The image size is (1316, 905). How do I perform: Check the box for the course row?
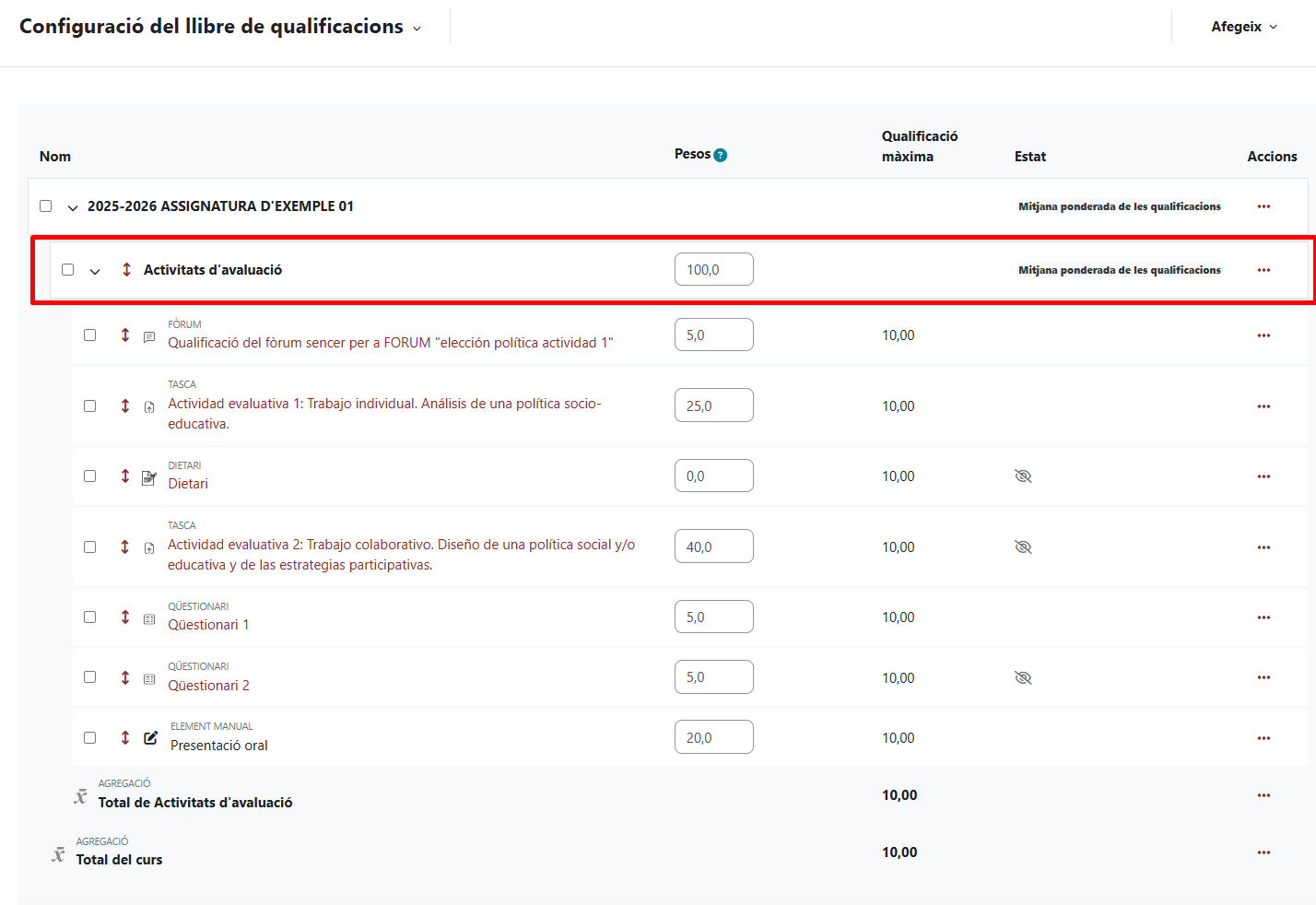coord(46,206)
